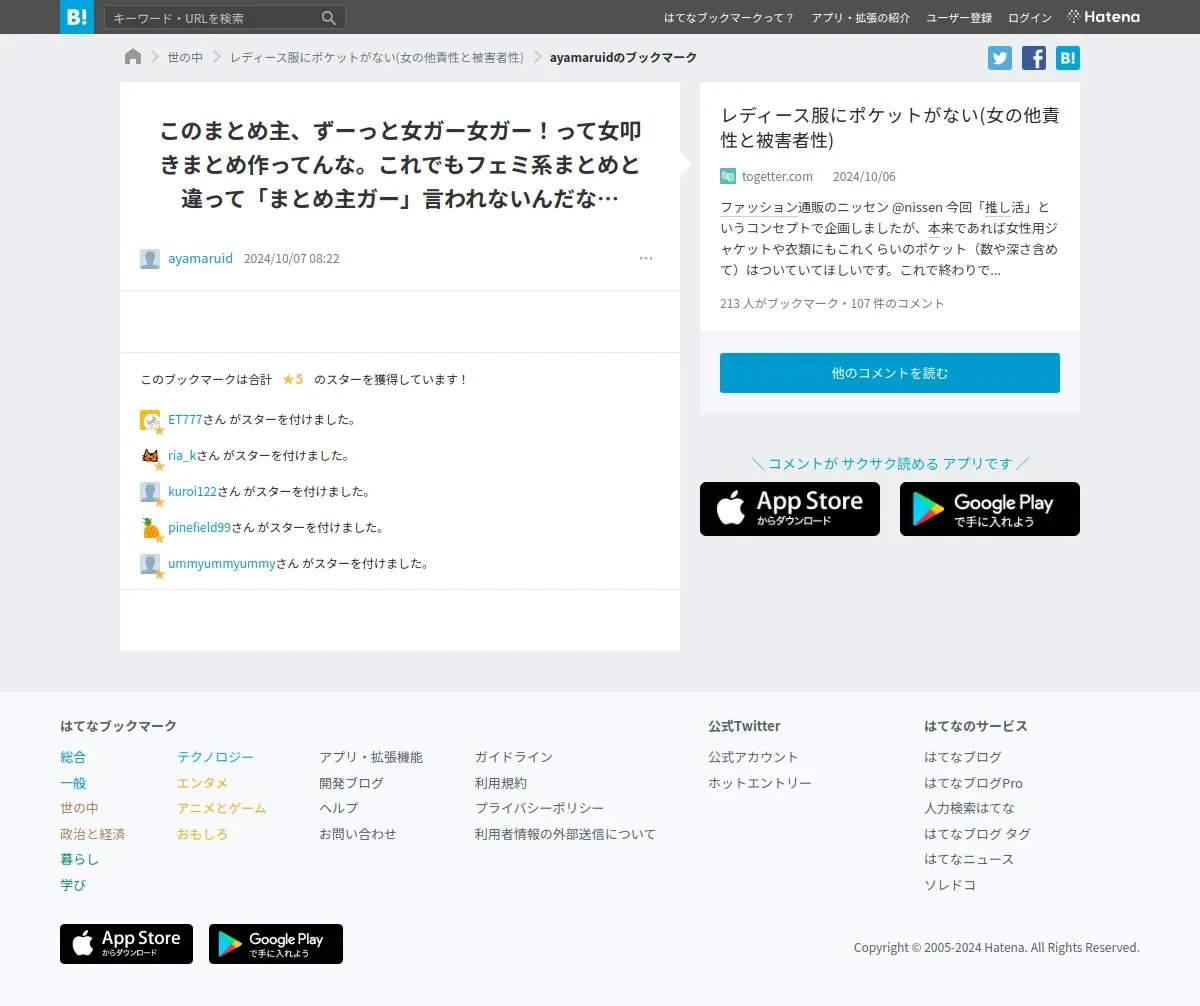Open togetter.com source link
Screen dimensions: 1200x1006
[x=777, y=177]
